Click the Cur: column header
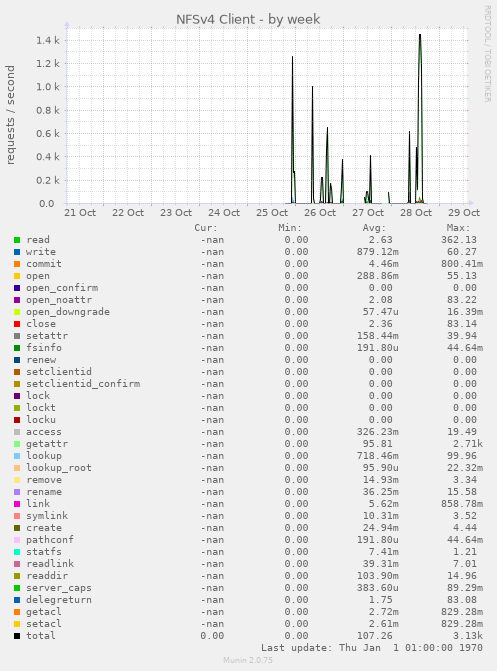The height and width of the screenshot is (671, 497). click(x=206, y=228)
